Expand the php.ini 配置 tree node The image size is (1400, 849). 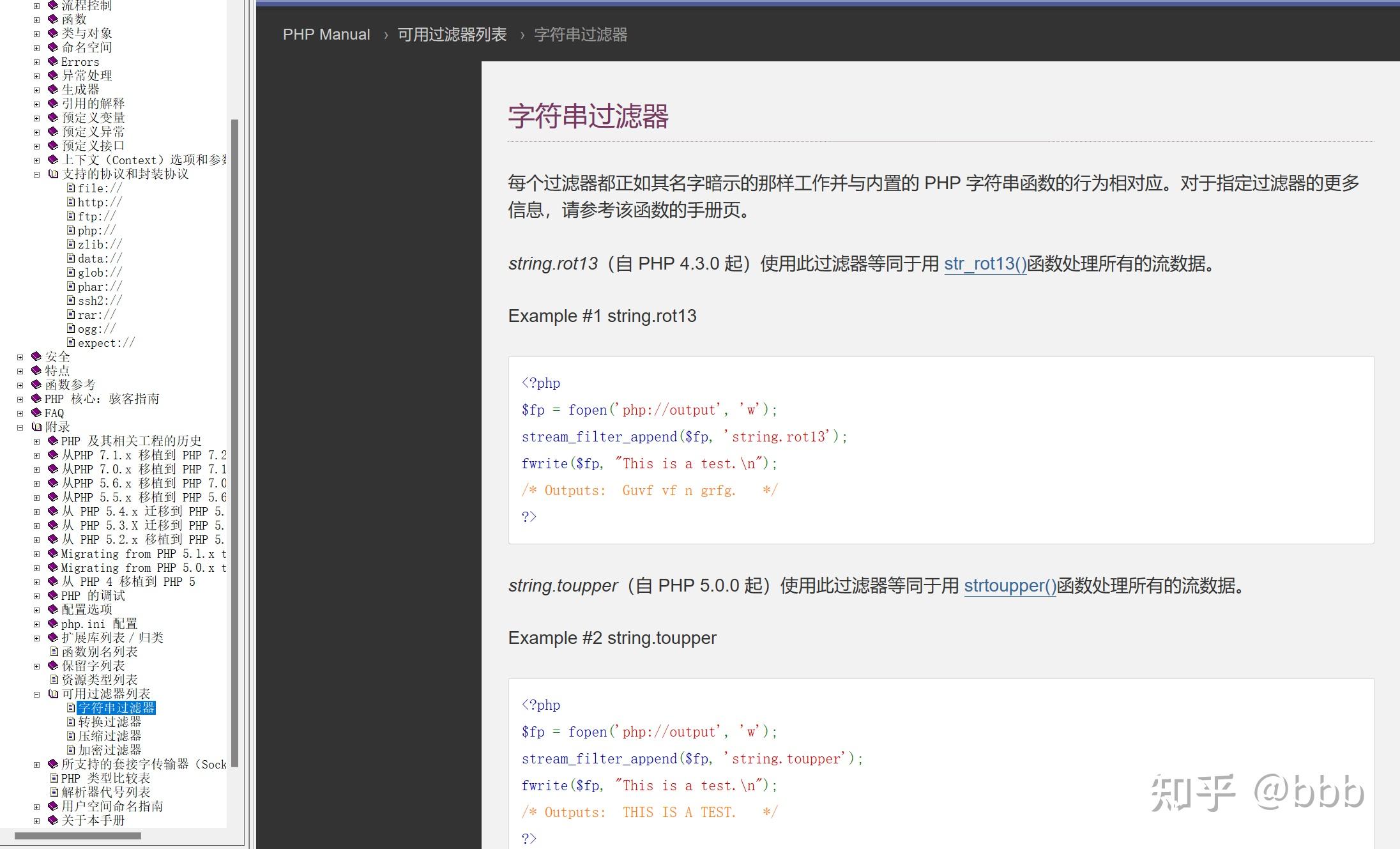coord(36,623)
